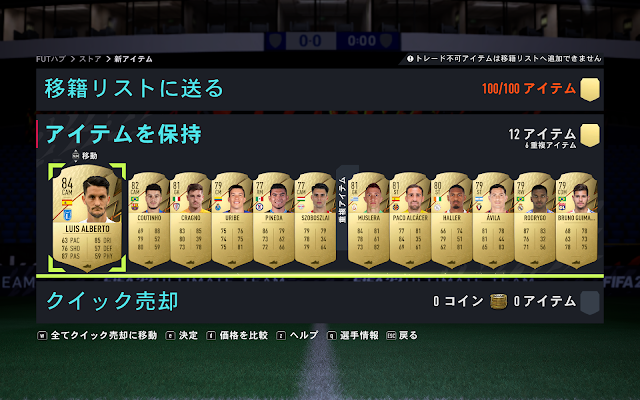
Task: Click the coin stack icon in クイック売却
Action: 498,302
